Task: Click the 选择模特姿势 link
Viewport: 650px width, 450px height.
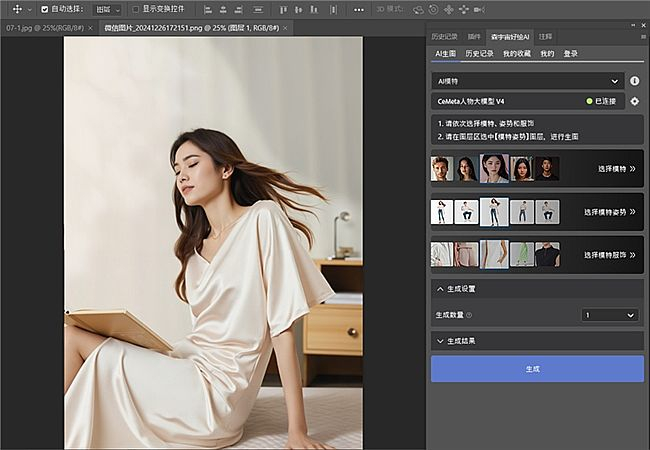Action: 609,212
